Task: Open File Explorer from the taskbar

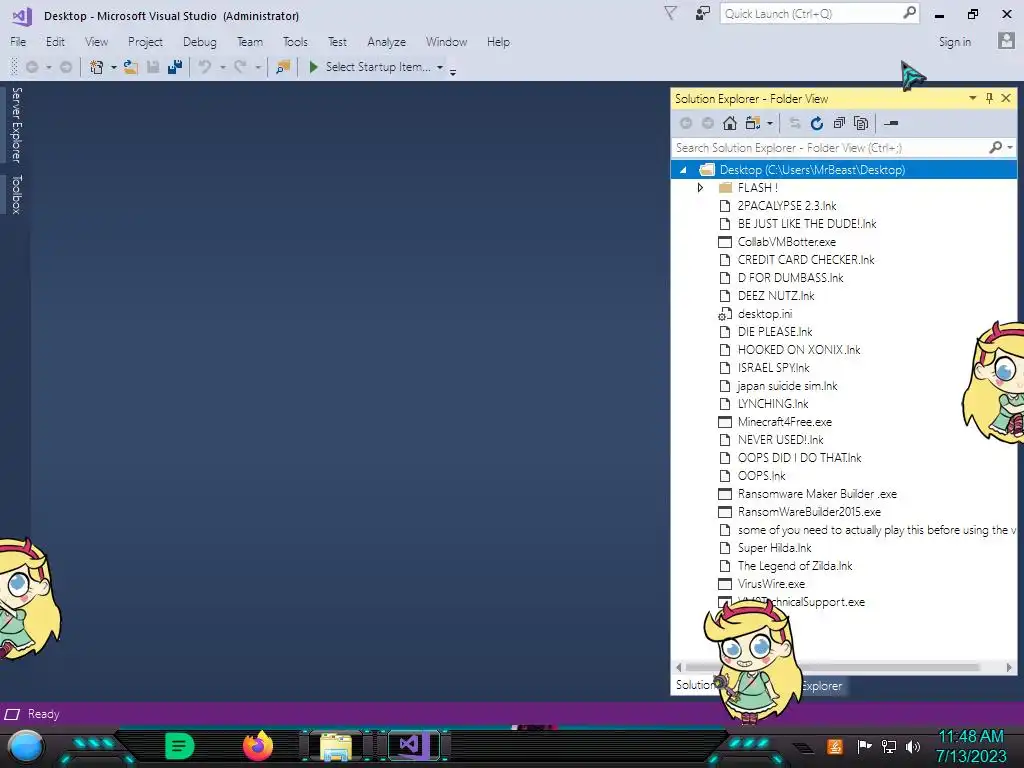Action: tap(336, 746)
